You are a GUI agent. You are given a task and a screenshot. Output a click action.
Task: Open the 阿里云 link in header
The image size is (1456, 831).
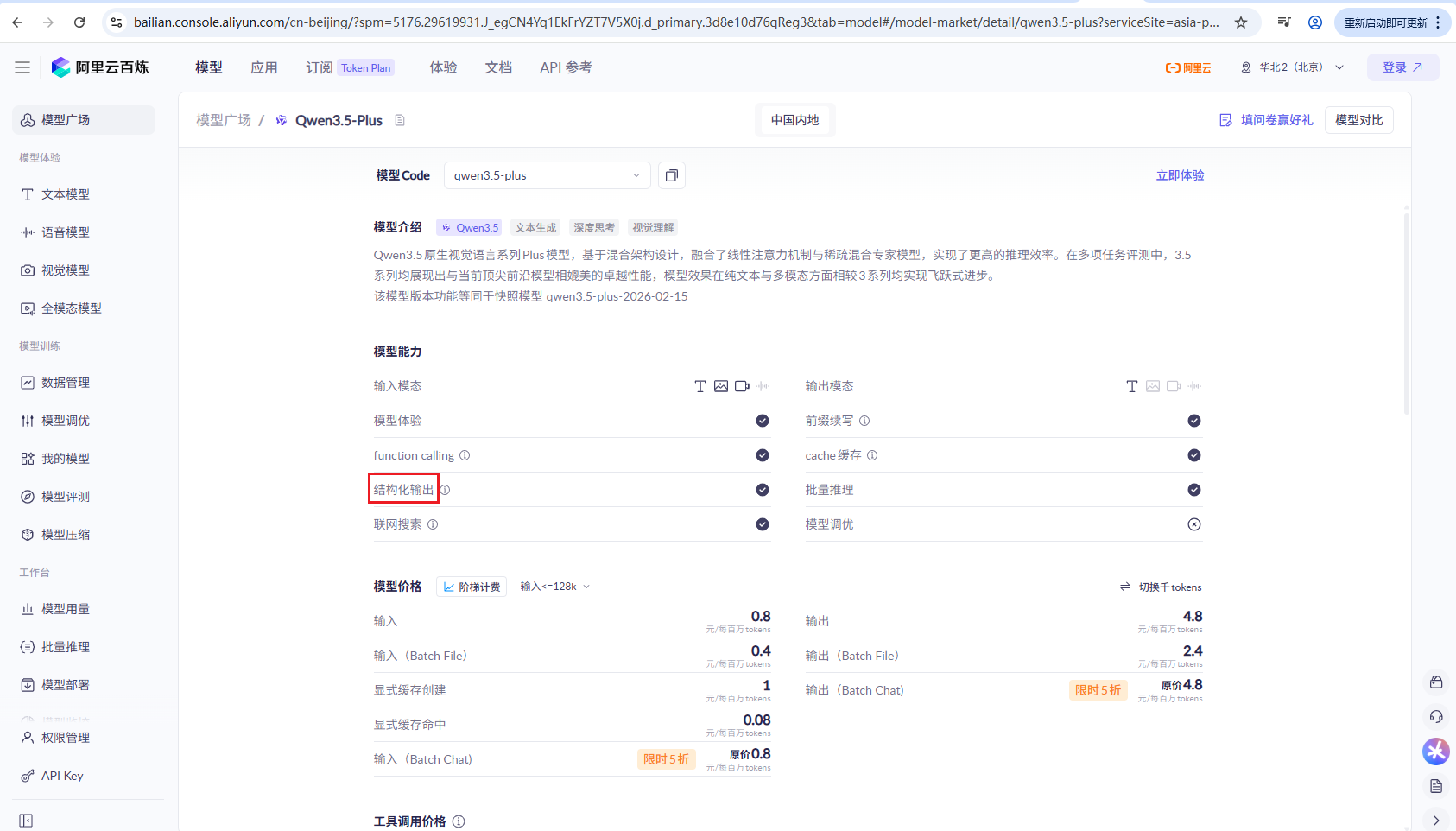coord(1188,67)
